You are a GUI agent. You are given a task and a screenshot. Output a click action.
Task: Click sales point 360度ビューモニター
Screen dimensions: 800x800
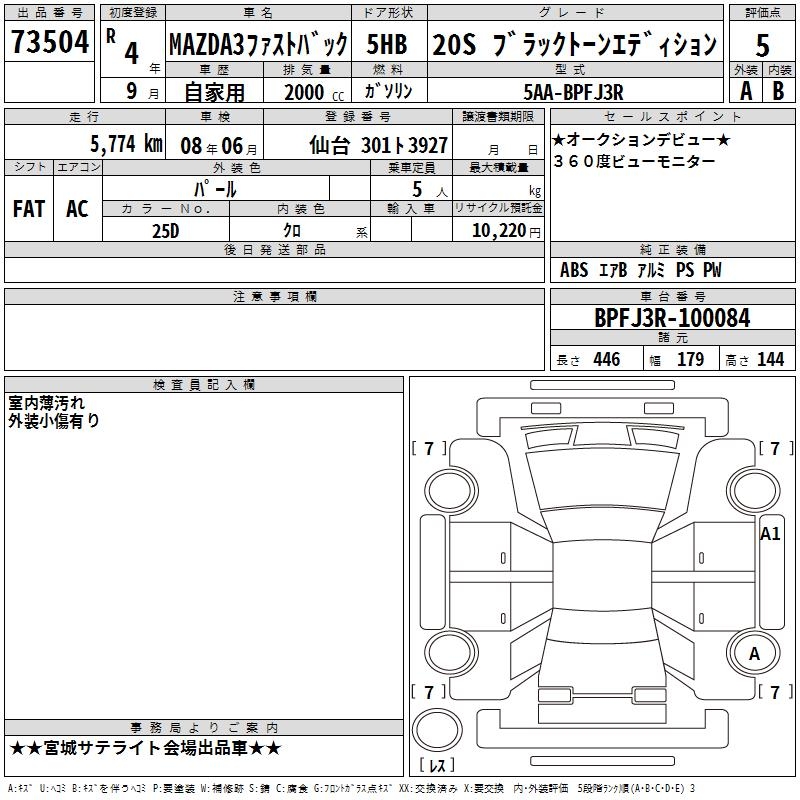tap(634, 161)
